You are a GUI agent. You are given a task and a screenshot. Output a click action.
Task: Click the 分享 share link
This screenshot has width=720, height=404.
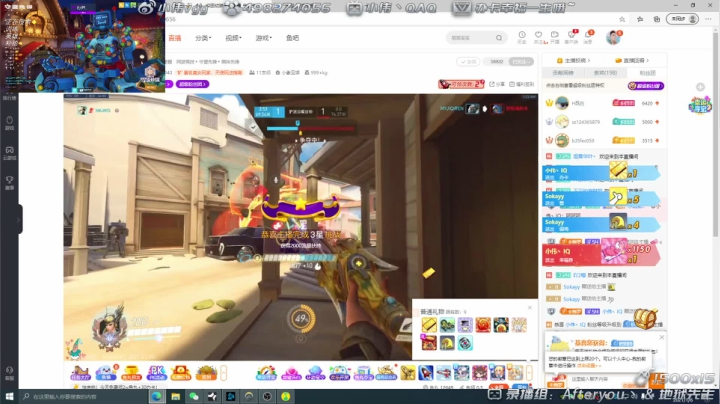(497, 84)
